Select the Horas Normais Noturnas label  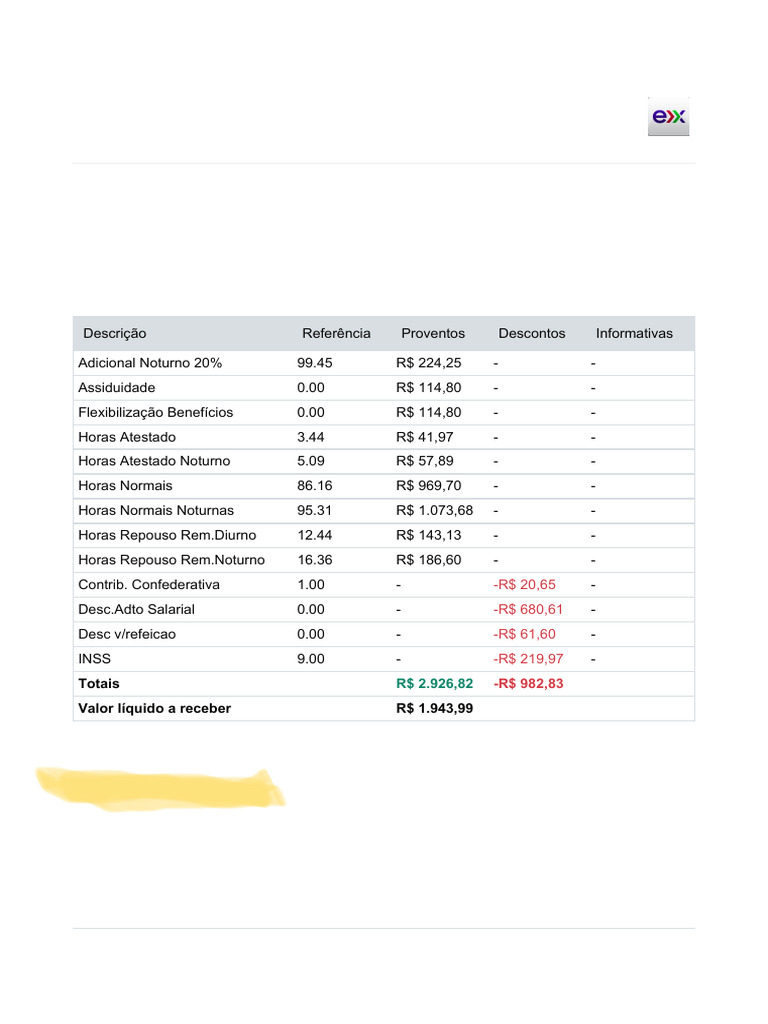156,510
